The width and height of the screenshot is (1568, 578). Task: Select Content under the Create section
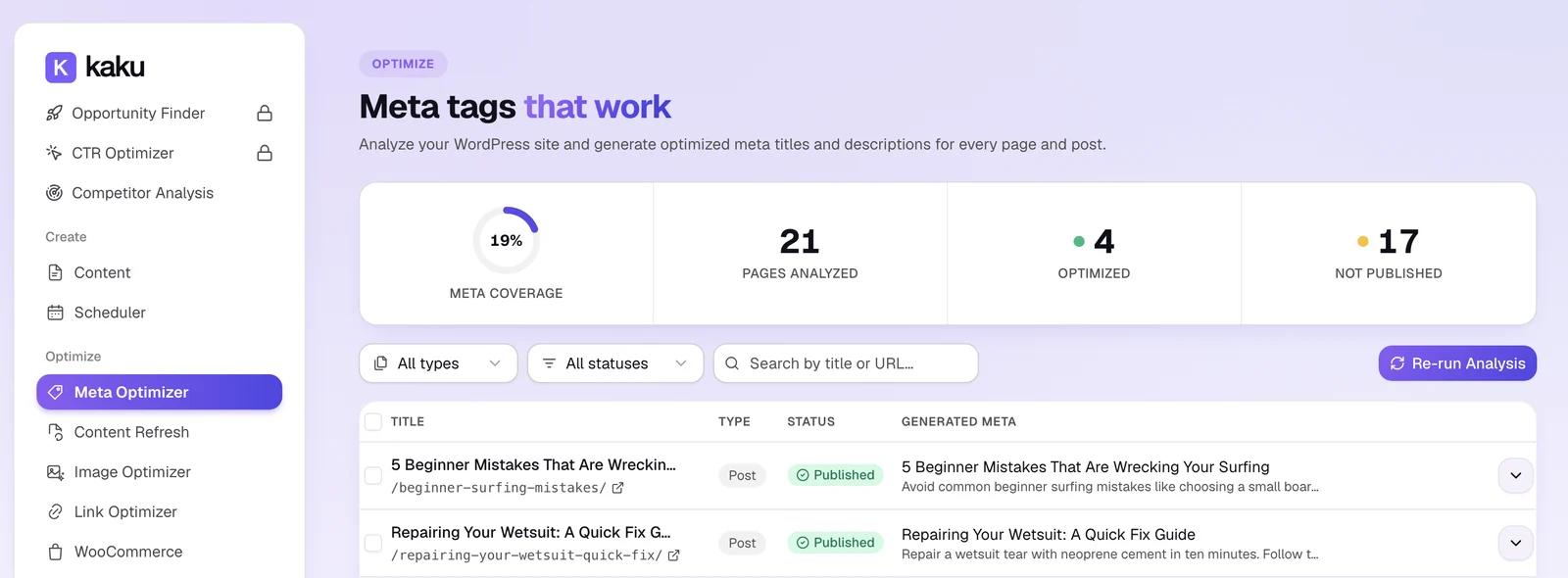pos(159,272)
